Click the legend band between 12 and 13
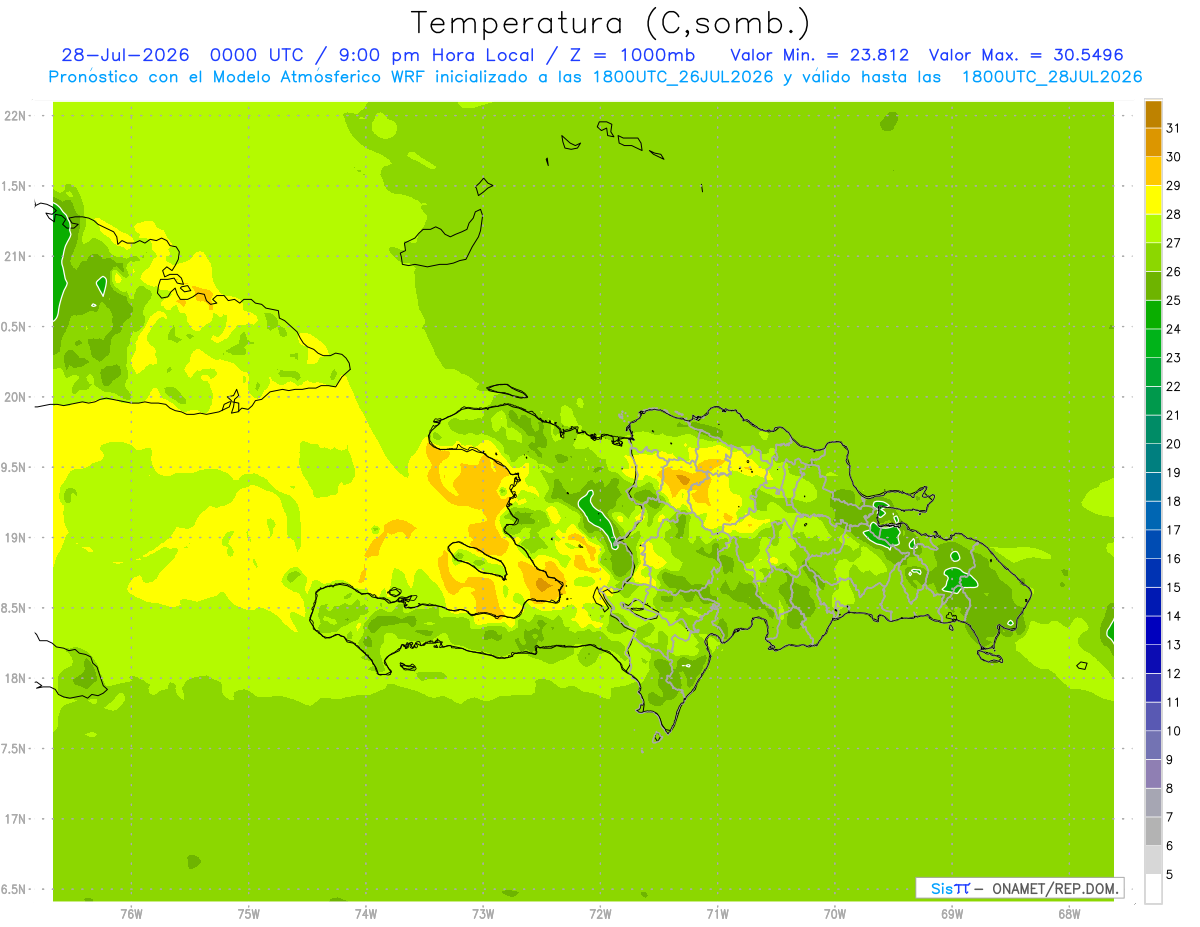The image size is (1200, 927). click(x=1153, y=659)
